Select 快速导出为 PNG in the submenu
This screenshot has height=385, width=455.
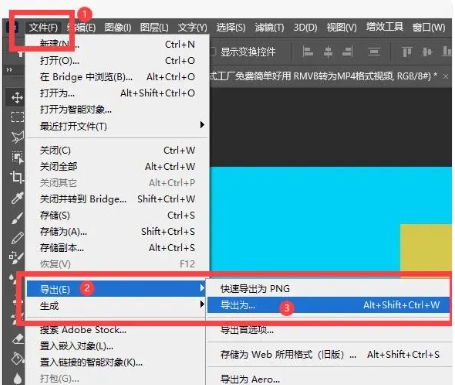[x=328, y=288]
